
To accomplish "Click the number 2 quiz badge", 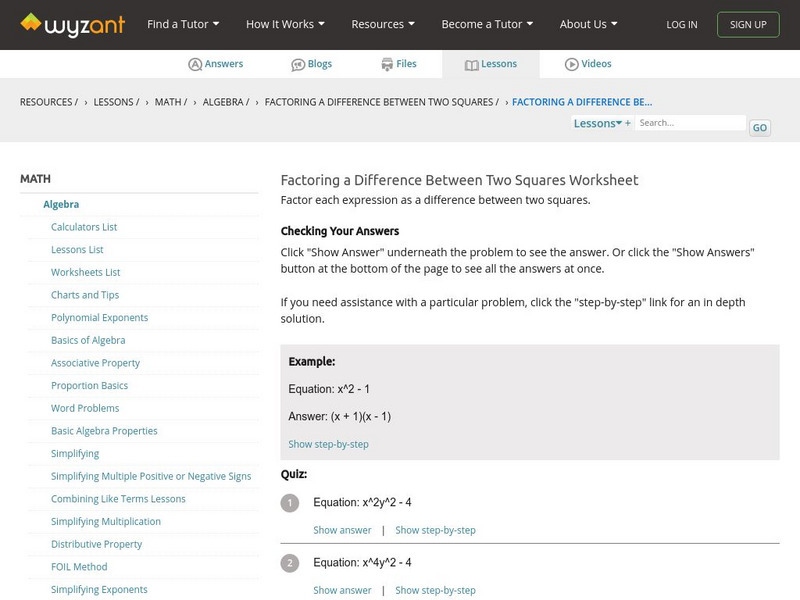I will [290, 563].
